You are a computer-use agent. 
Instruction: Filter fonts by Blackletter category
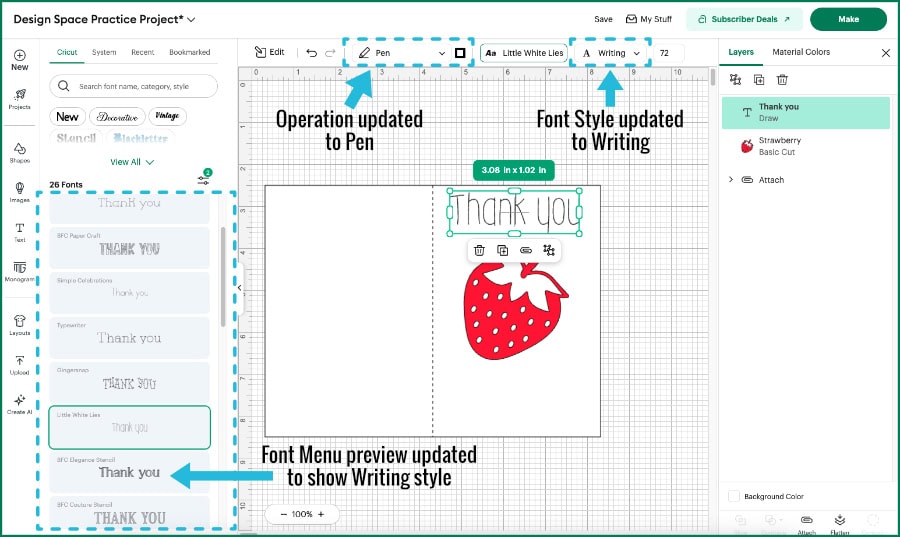pos(141,138)
